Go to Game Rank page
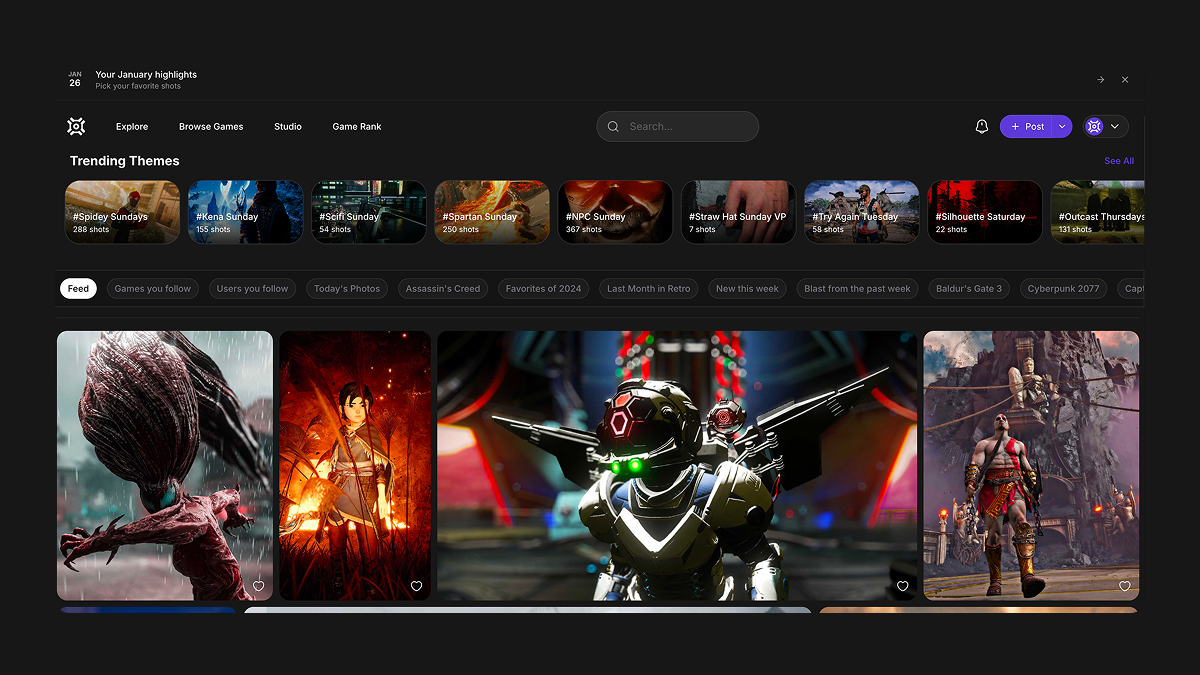 [x=357, y=127]
